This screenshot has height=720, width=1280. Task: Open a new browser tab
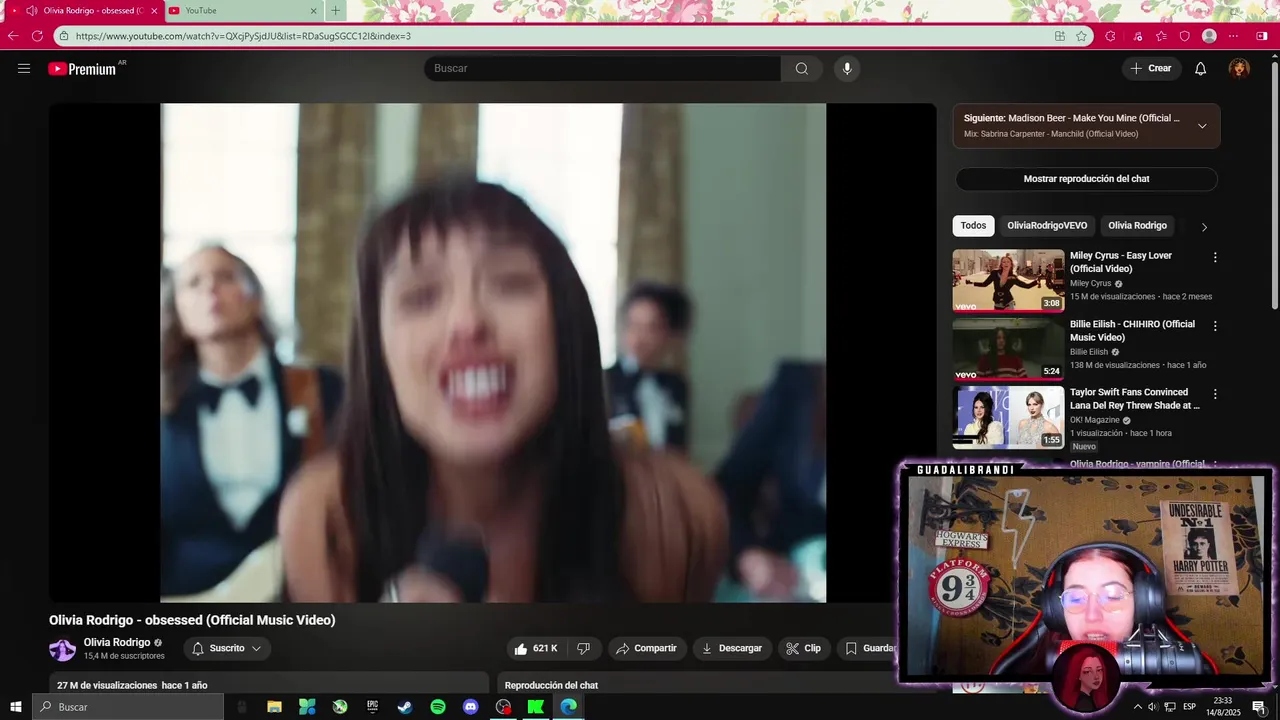pyautogui.click(x=335, y=11)
